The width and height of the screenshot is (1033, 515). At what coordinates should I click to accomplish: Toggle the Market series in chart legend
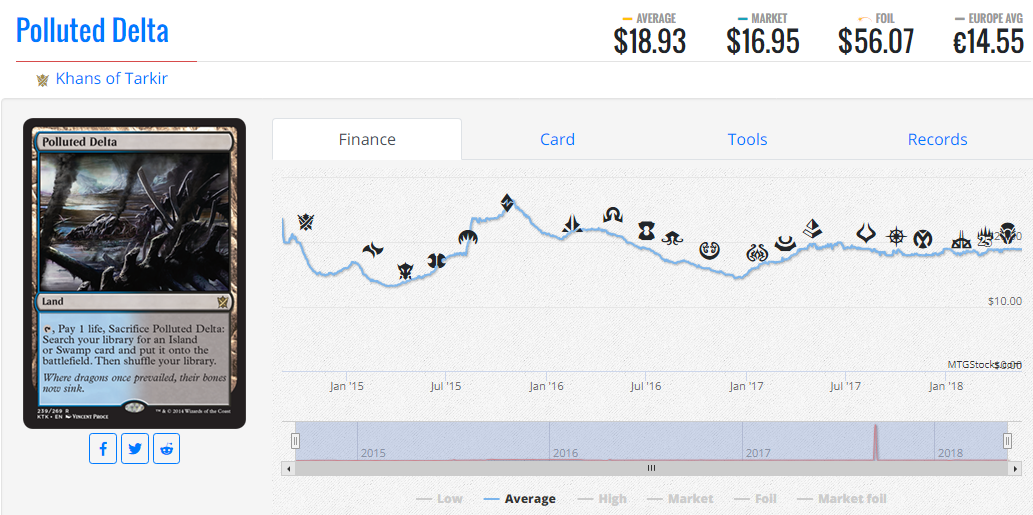[x=681, y=499]
